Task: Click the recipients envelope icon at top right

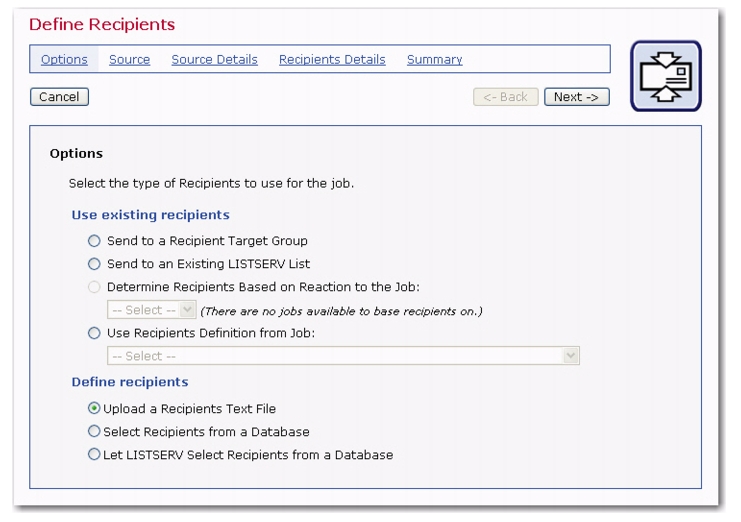Action: 665,76
